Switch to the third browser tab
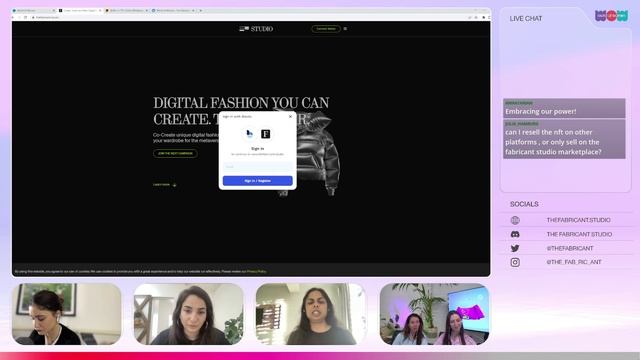This screenshot has width=640, height=360. [x=127, y=10]
